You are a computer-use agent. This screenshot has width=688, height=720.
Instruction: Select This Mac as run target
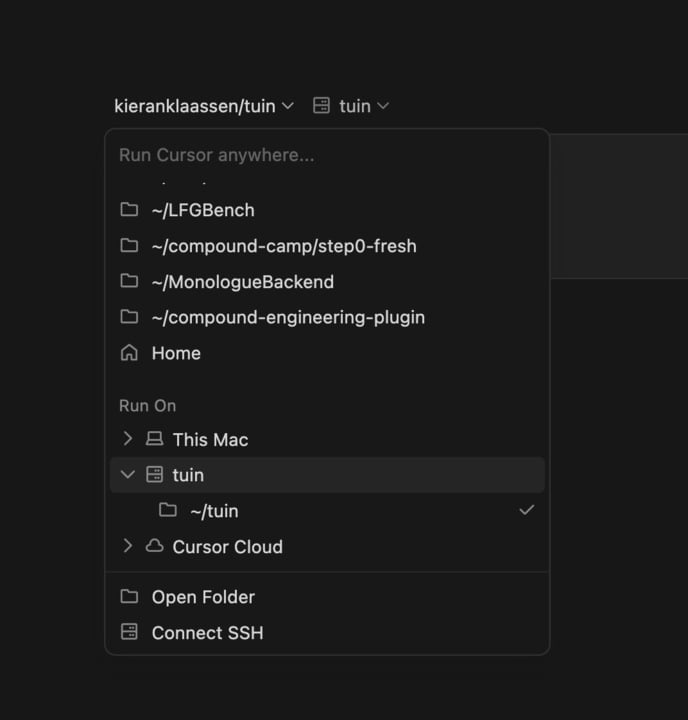pyautogui.click(x=327, y=439)
